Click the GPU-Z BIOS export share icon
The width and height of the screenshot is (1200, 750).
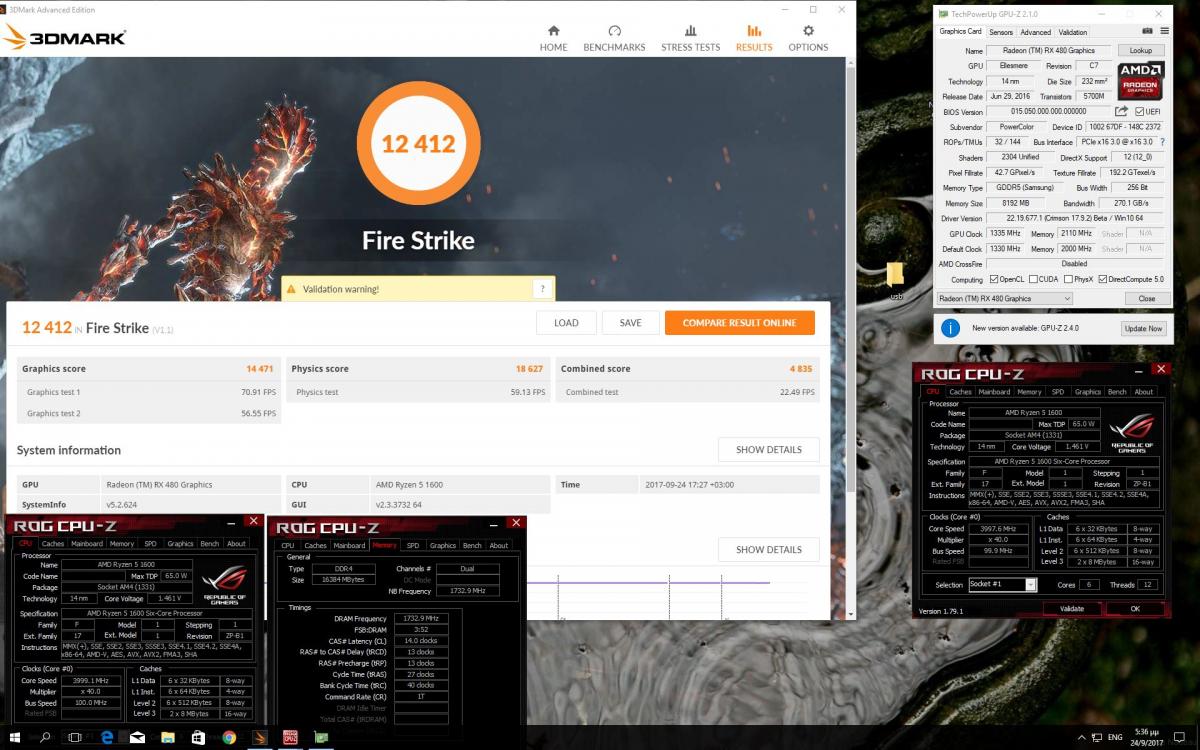click(x=1121, y=112)
